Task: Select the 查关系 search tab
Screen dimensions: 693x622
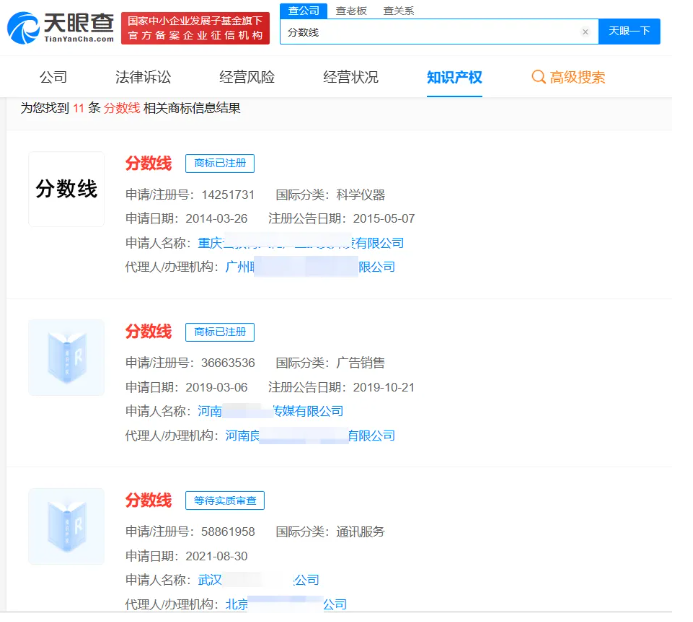Action: coord(399,11)
